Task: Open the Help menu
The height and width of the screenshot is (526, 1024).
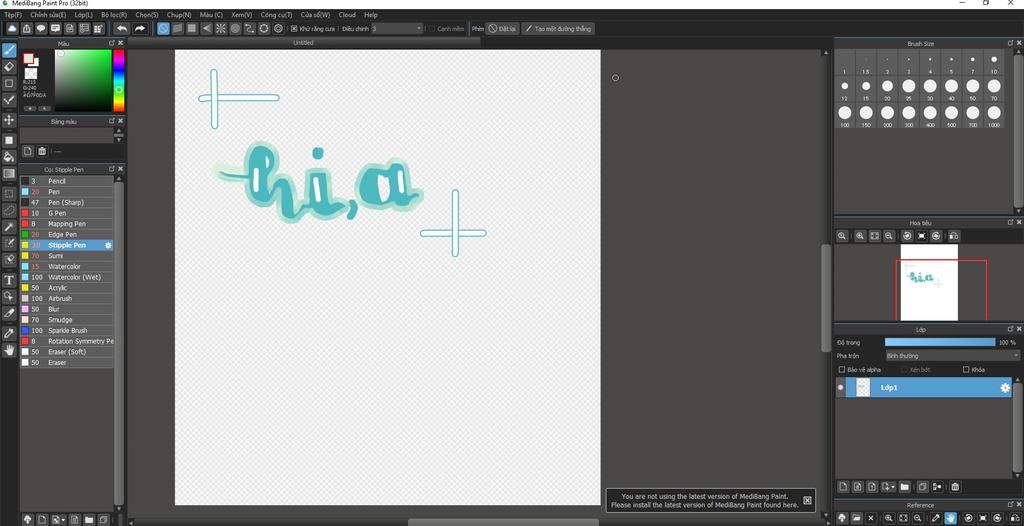Action: click(371, 14)
